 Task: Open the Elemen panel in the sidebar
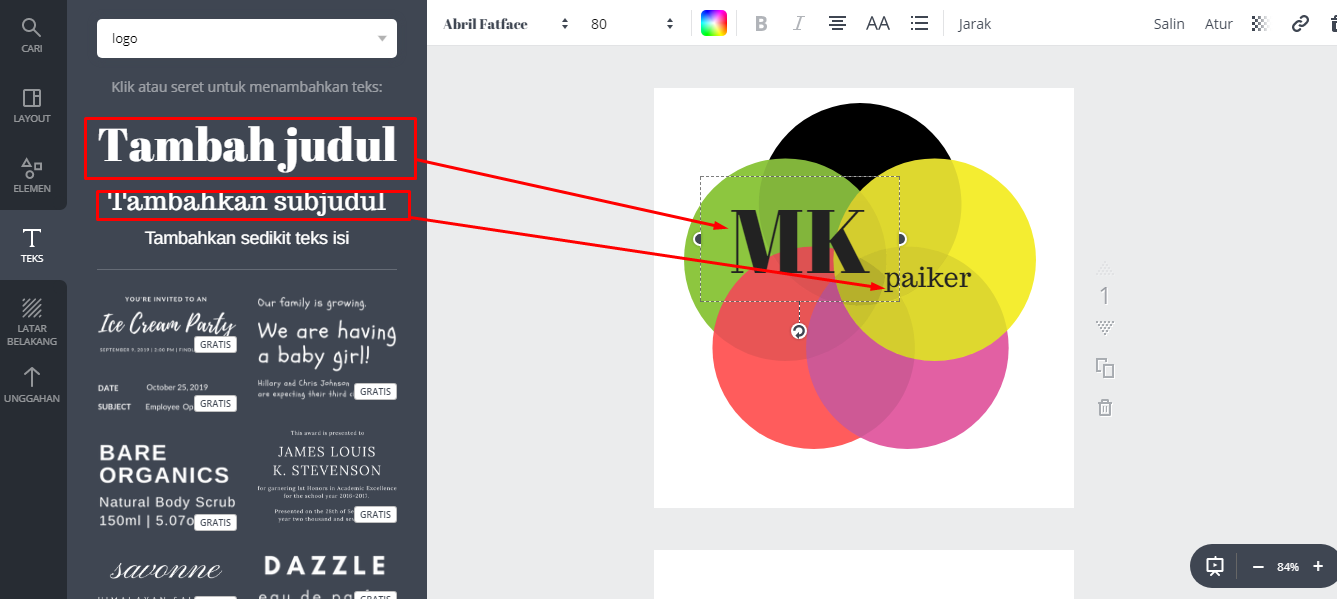click(31, 177)
